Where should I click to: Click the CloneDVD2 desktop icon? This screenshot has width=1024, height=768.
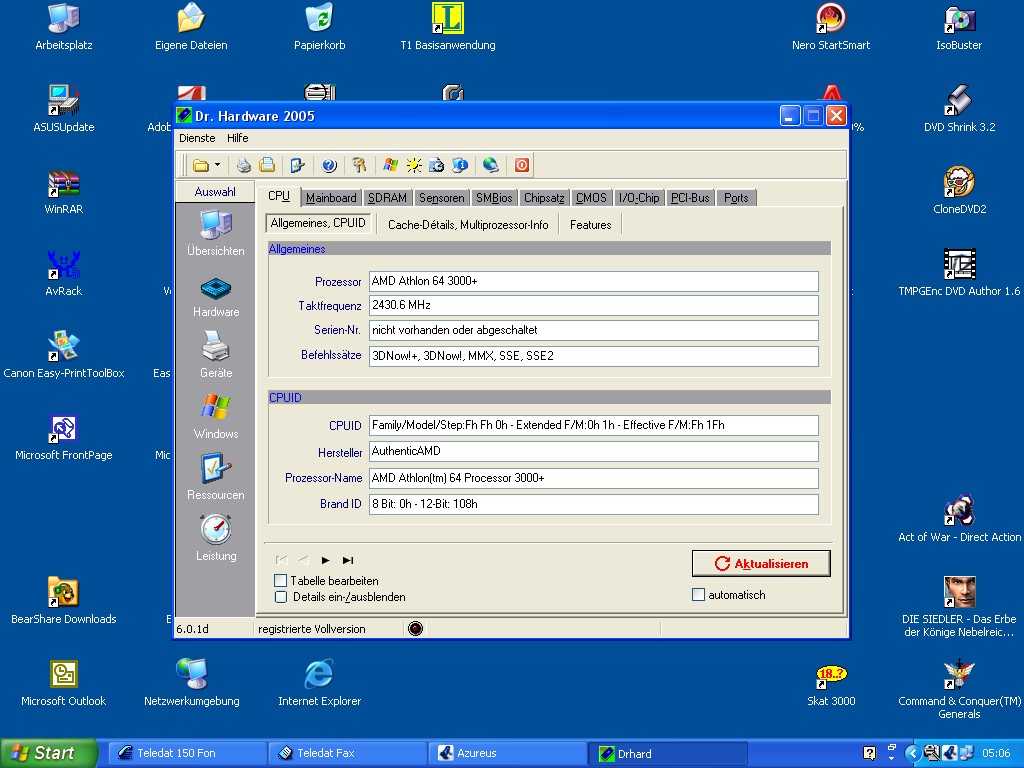959,191
